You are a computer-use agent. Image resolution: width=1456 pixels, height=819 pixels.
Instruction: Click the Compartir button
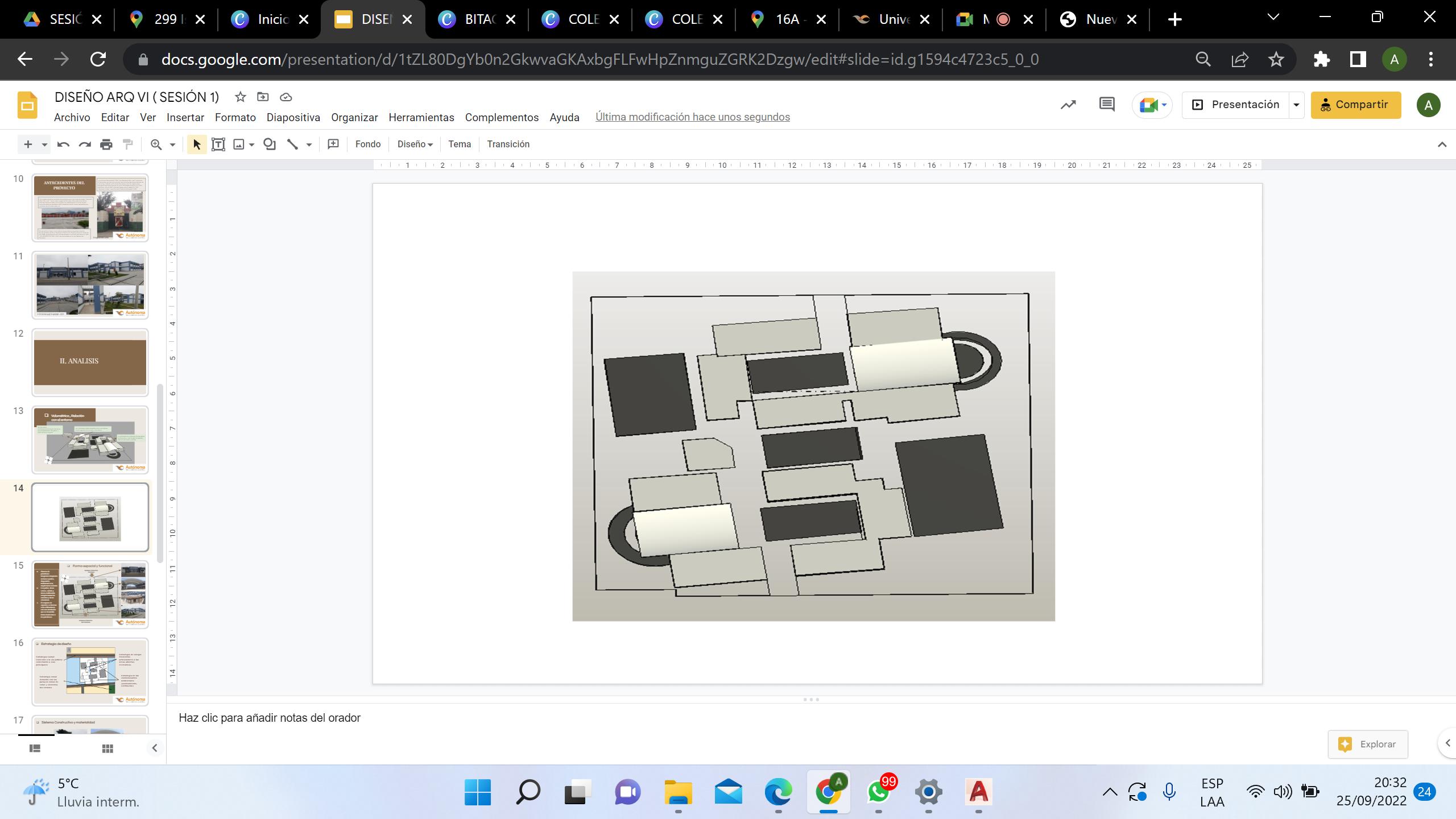1355,105
